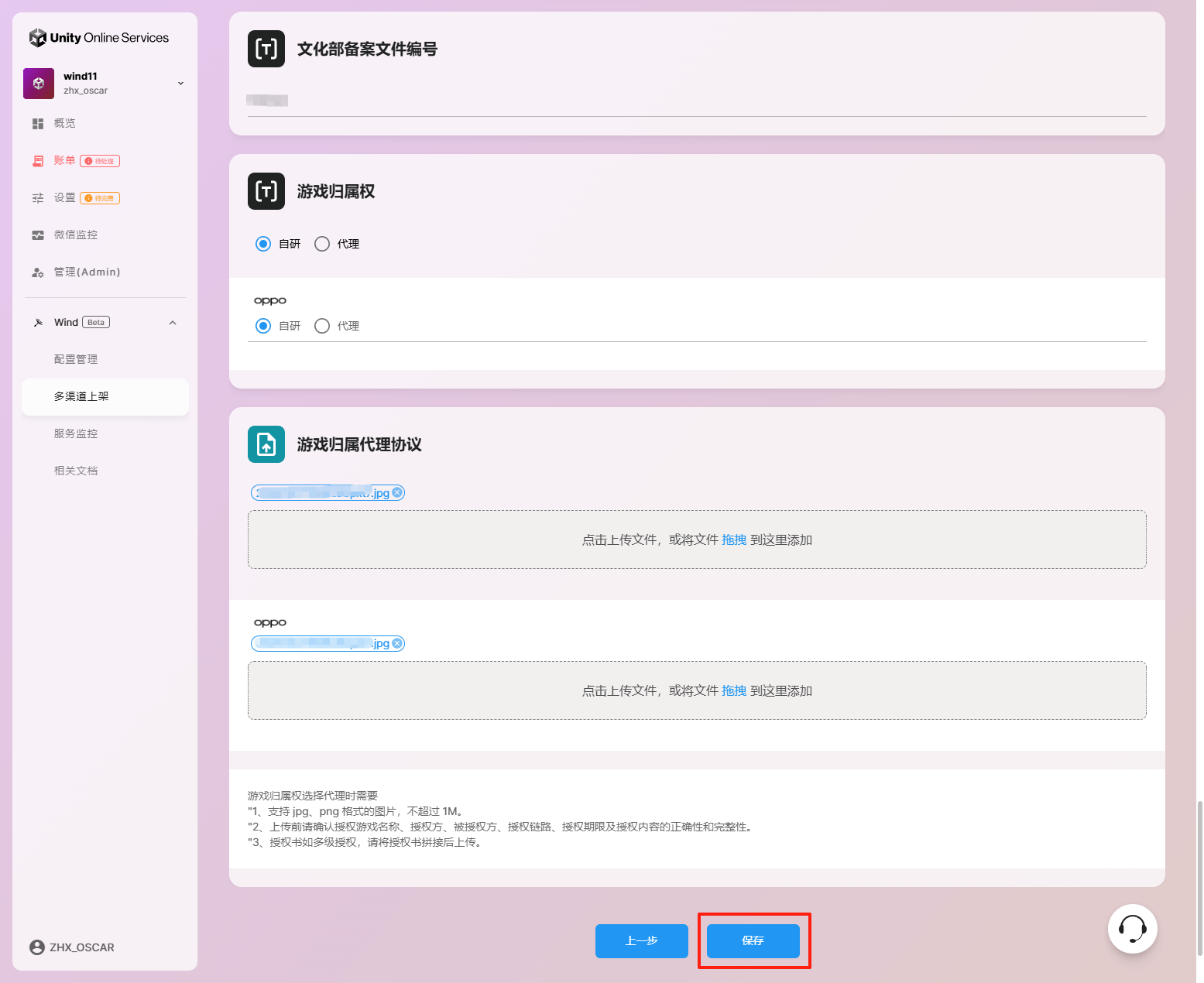Click the 管理(Admin) user icon
This screenshot has width=1204, height=983.
pos(38,272)
